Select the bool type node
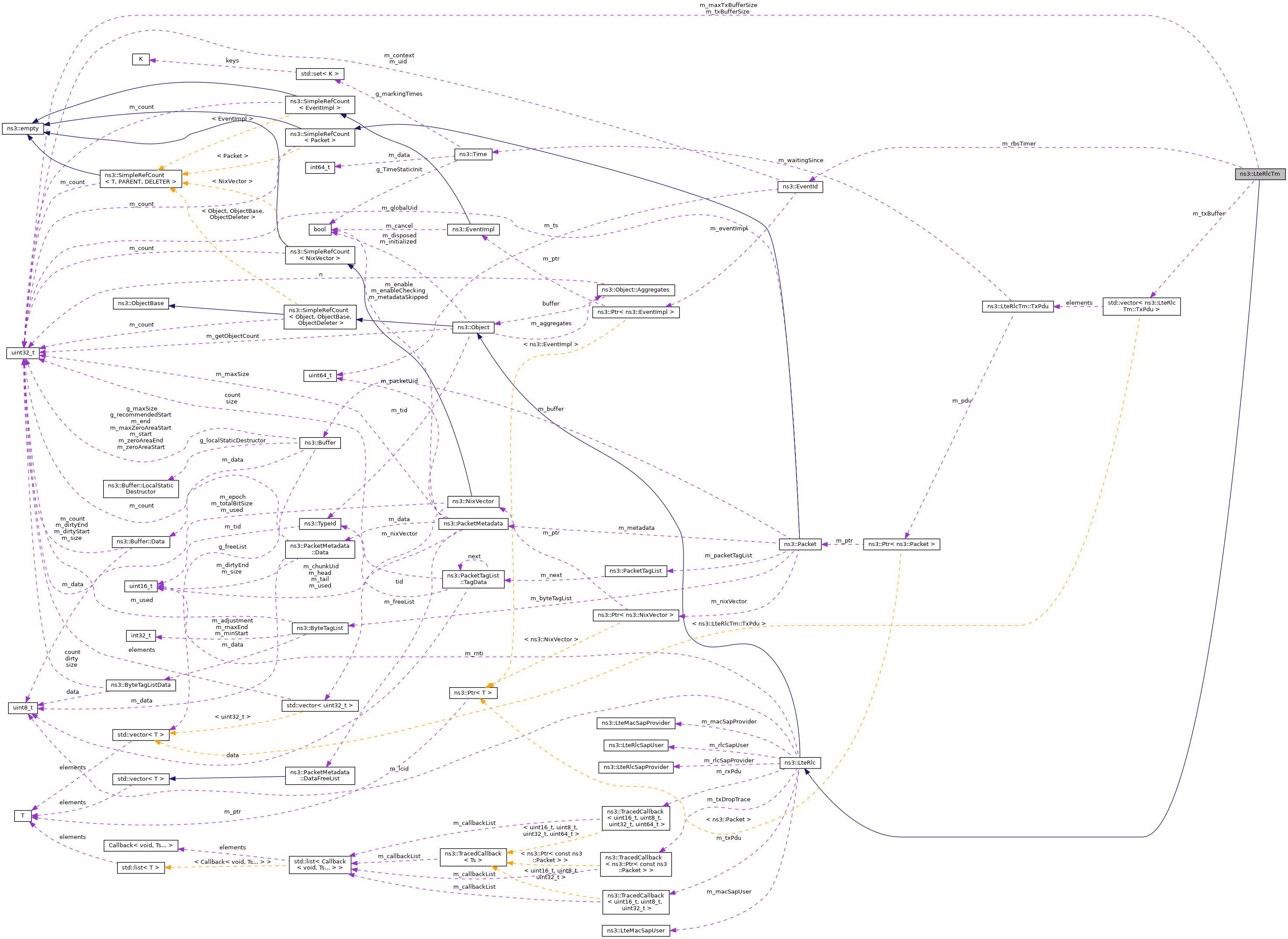Viewport: 1288px width, 939px height. 320,229
